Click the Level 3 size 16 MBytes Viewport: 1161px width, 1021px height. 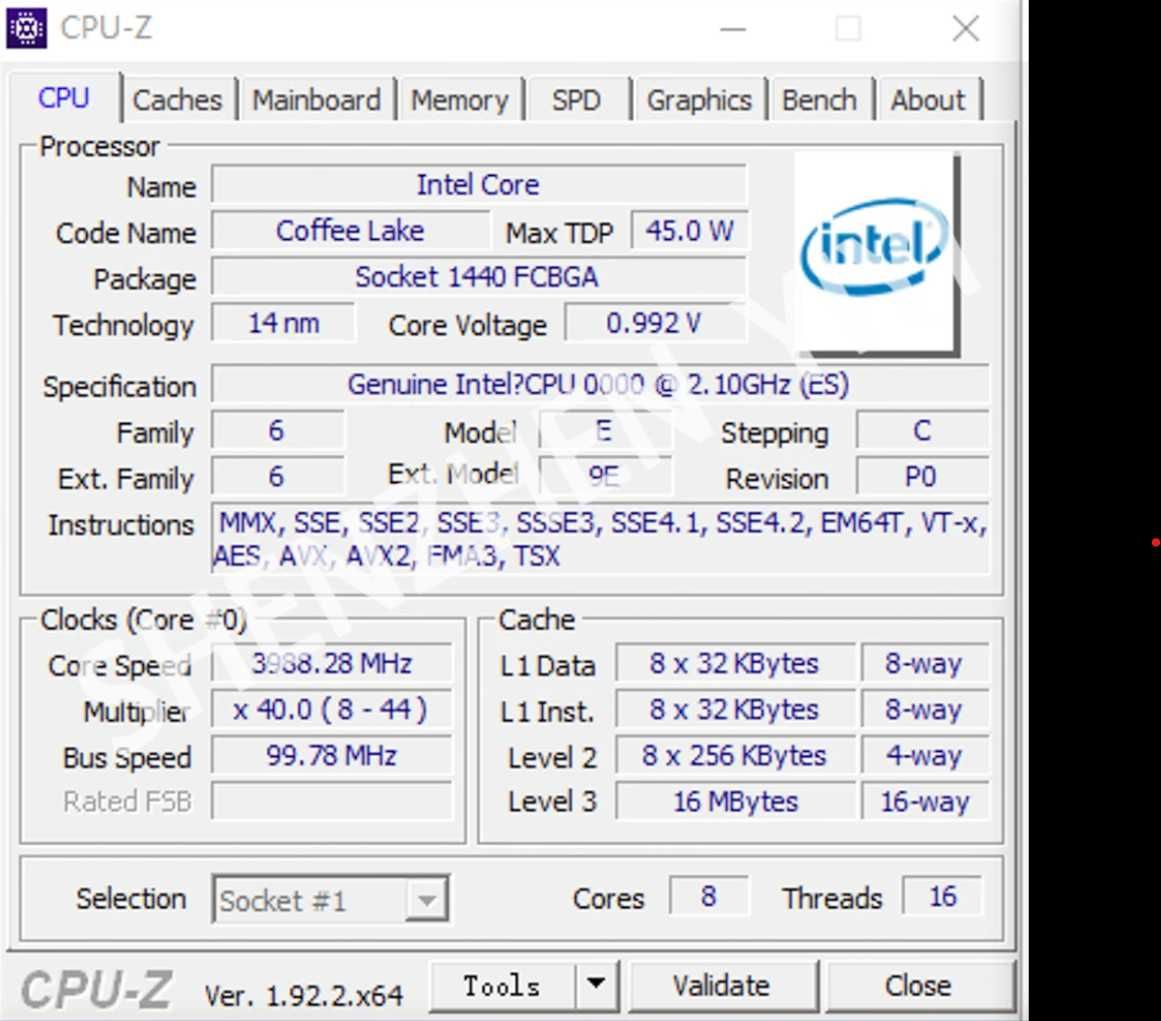click(735, 801)
